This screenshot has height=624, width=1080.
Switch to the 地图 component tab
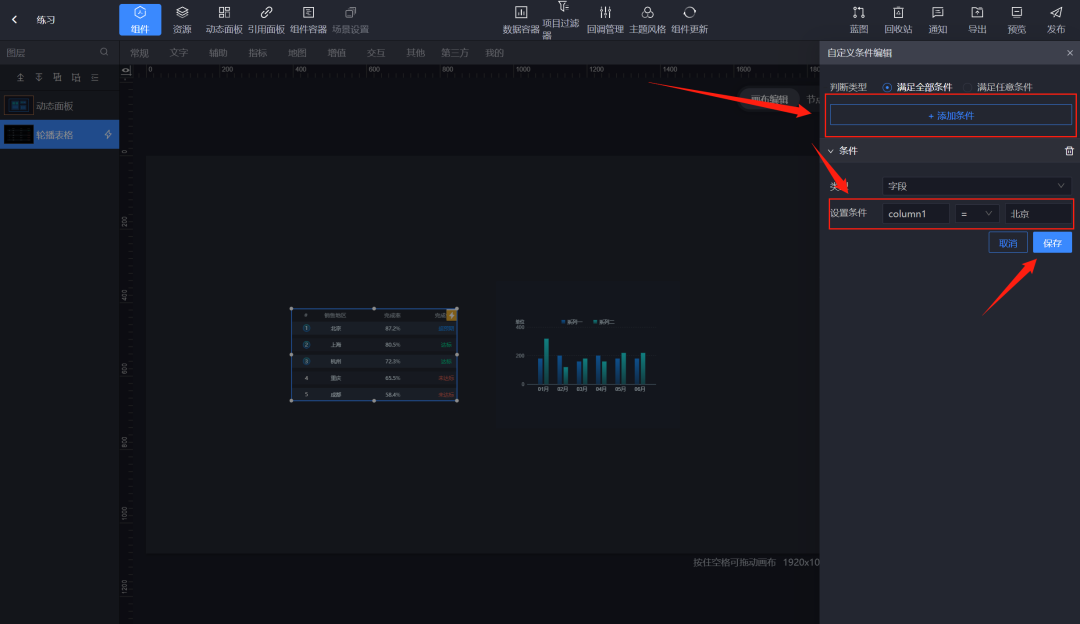tap(297, 53)
